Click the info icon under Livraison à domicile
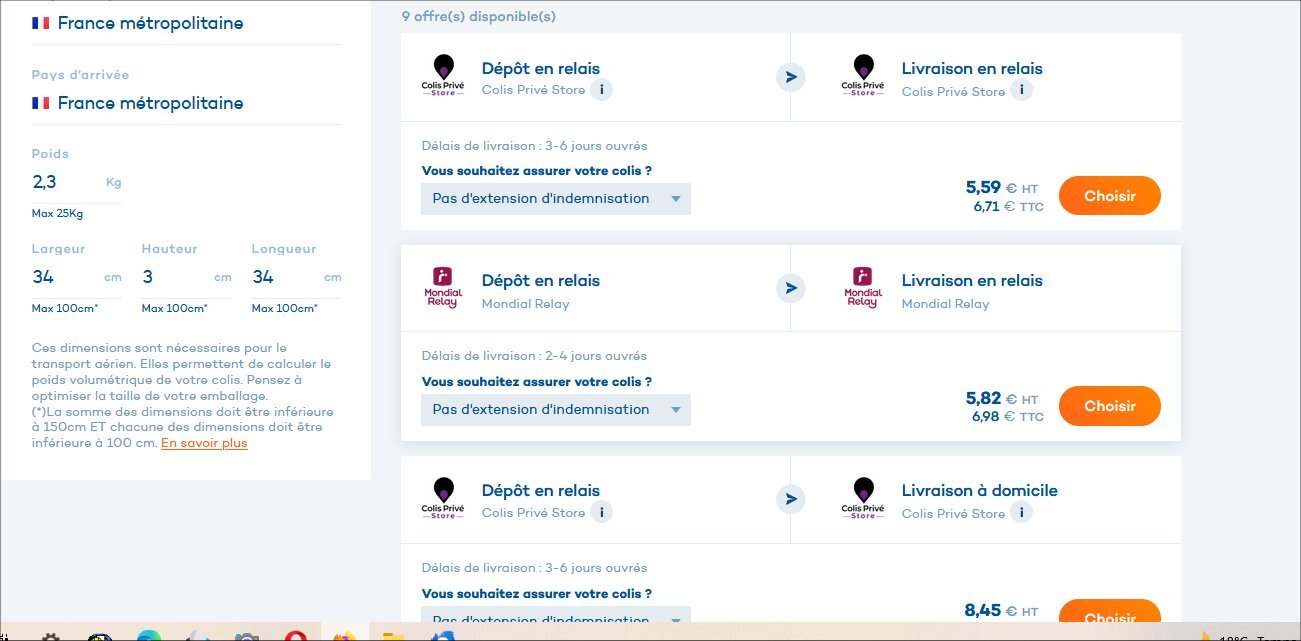 click(x=1021, y=512)
